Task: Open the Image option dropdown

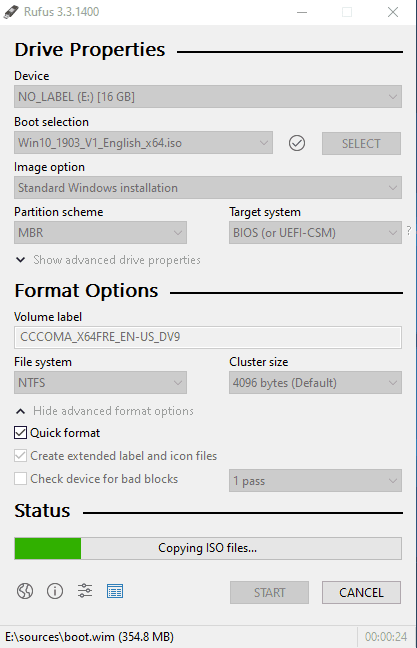Action: [208, 188]
